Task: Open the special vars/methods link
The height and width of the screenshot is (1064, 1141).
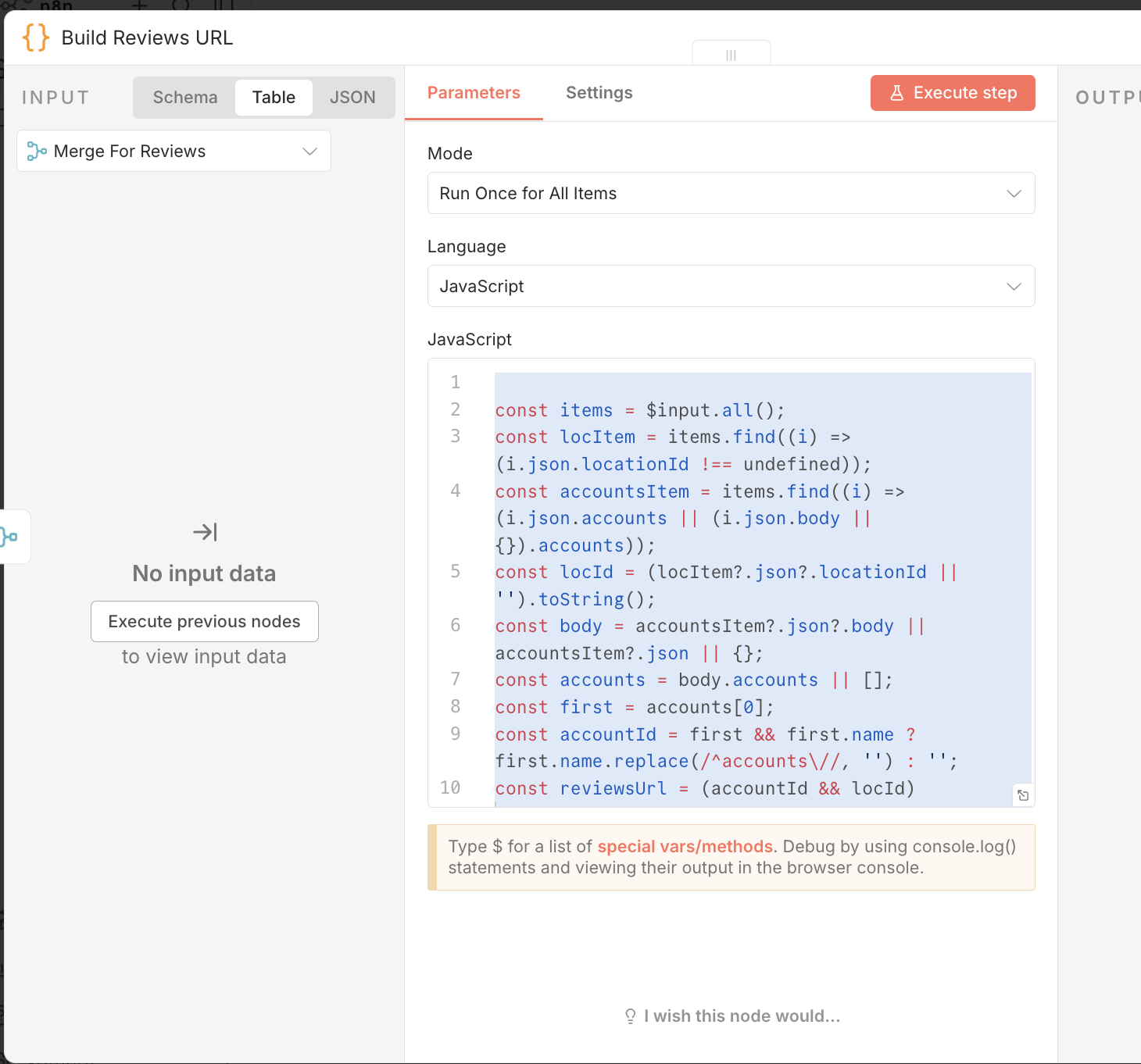Action: click(x=685, y=847)
